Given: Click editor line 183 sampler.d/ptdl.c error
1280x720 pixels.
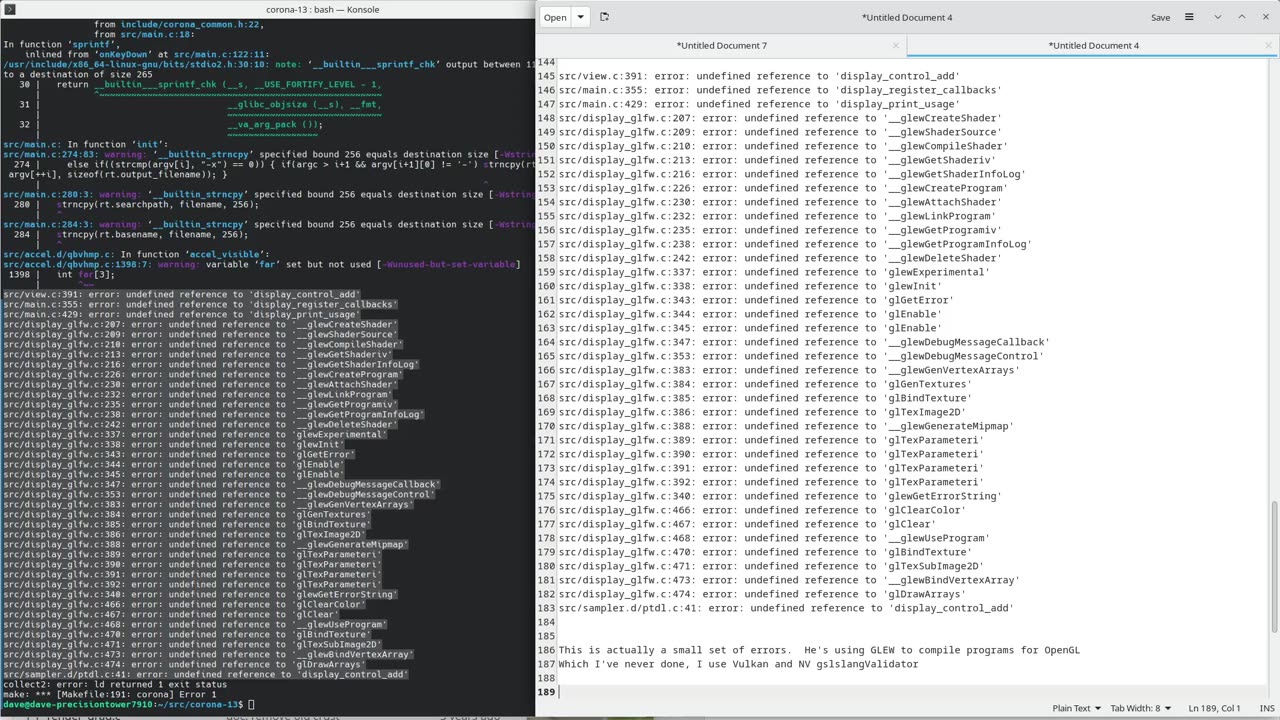Looking at the screenshot, I should point(786,608).
